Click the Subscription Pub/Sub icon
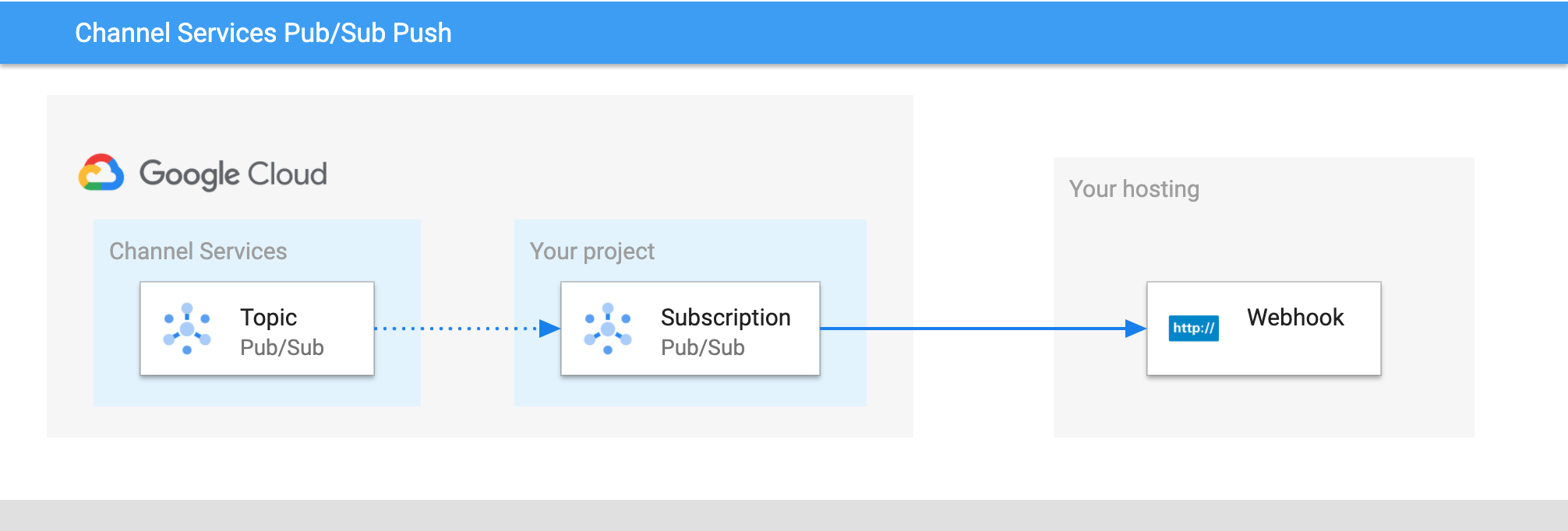The width and height of the screenshot is (1568, 531). click(x=608, y=329)
